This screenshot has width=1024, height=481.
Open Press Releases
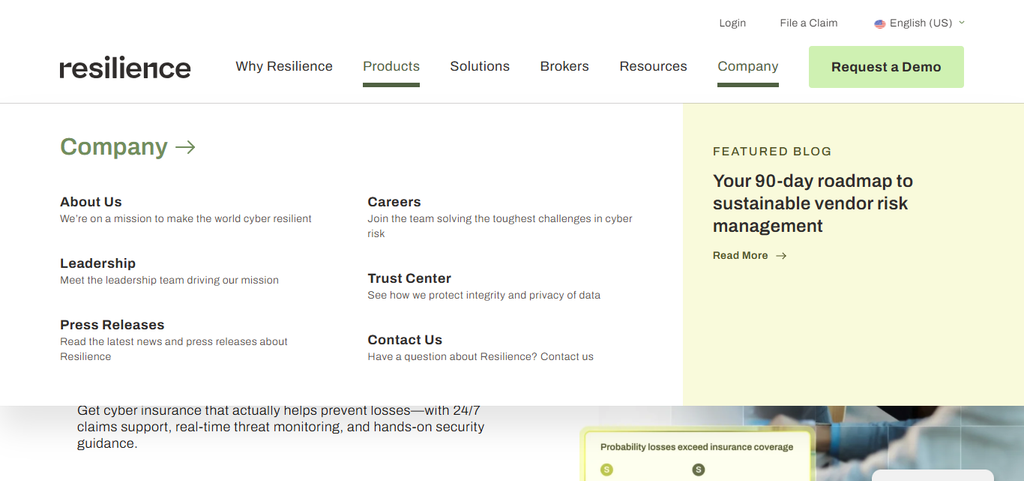click(x=112, y=324)
